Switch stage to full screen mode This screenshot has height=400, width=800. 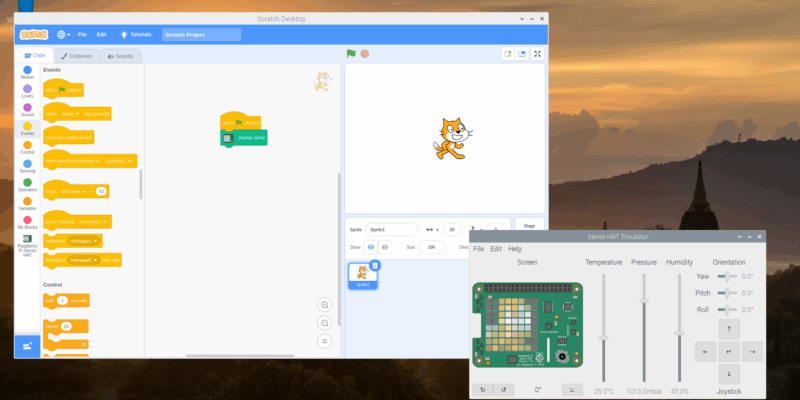click(538, 54)
